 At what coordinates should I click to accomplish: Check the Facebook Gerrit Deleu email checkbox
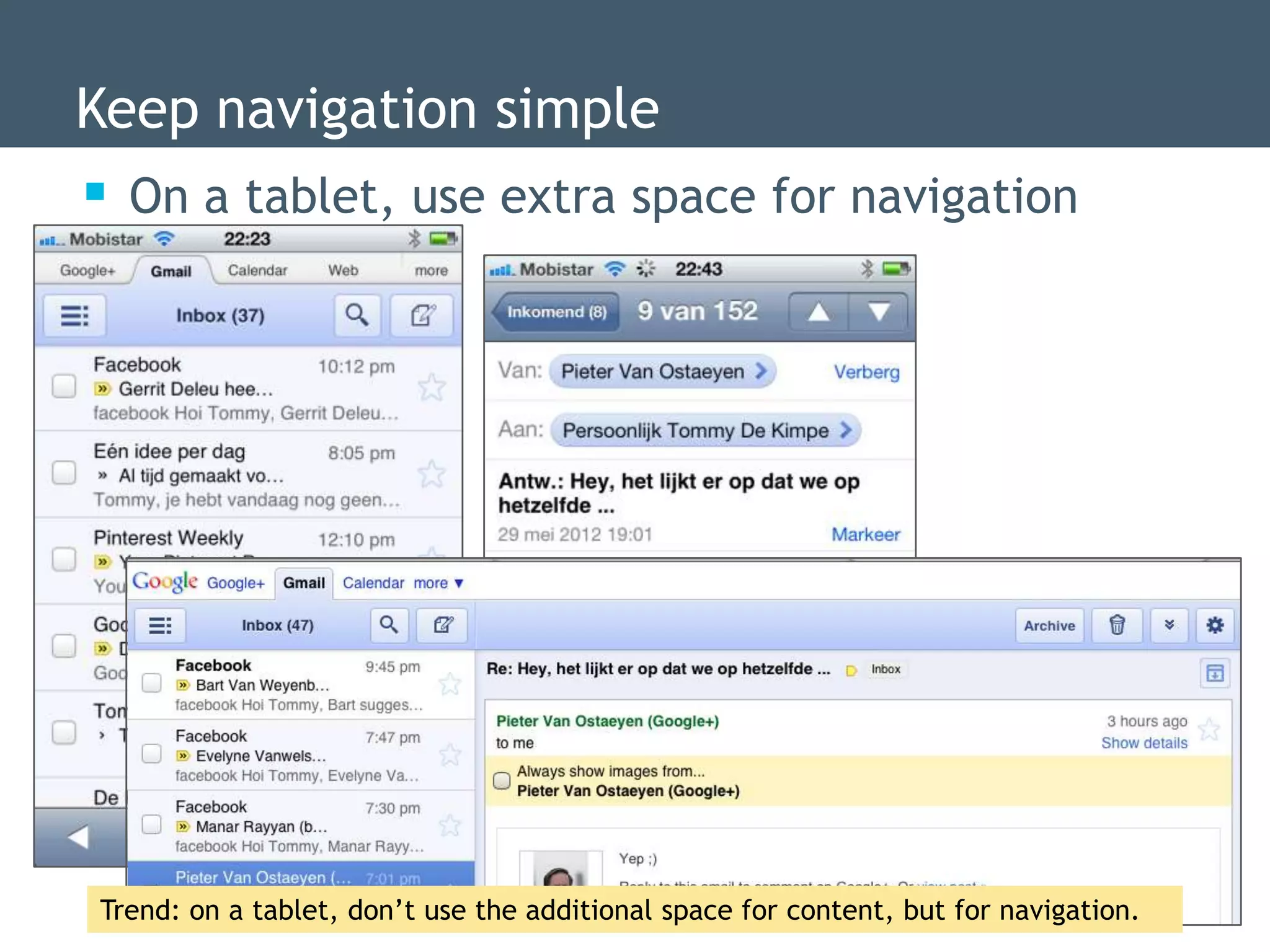(x=64, y=386)
